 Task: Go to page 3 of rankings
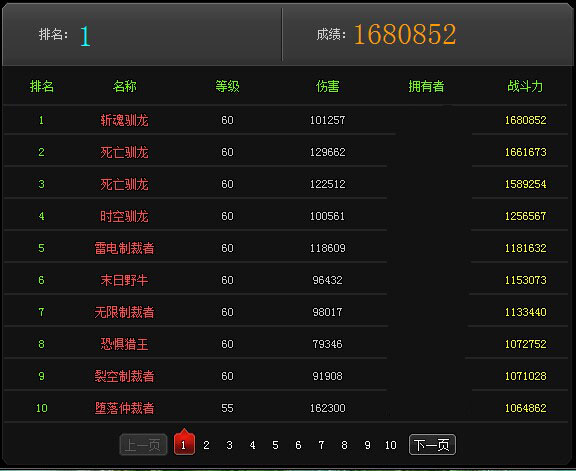[229, 445]
